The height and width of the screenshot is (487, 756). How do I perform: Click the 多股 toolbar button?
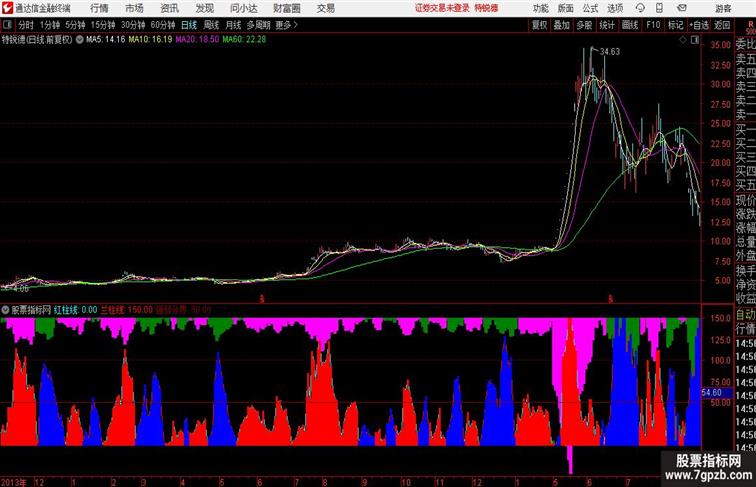click(x=584, y=25)
